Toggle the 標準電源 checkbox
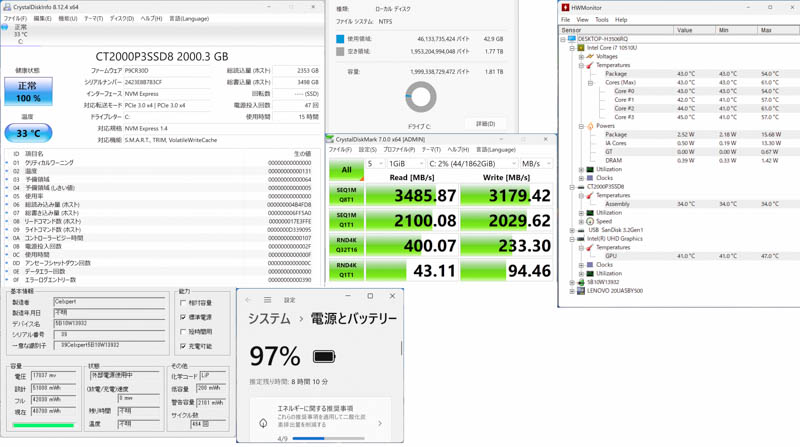Screen dimensions: 800x447 coord(183,317)
